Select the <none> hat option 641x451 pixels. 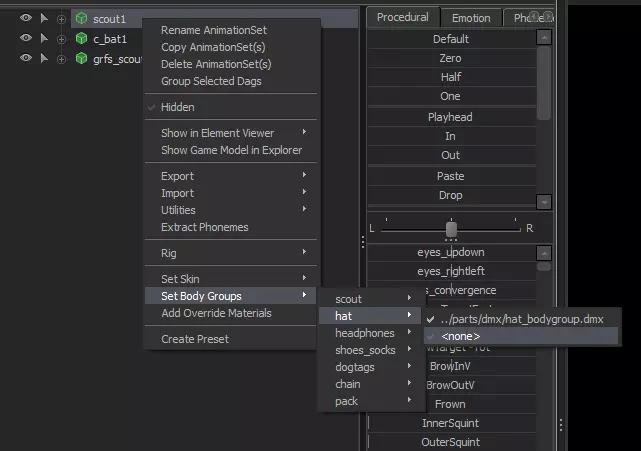521,336
